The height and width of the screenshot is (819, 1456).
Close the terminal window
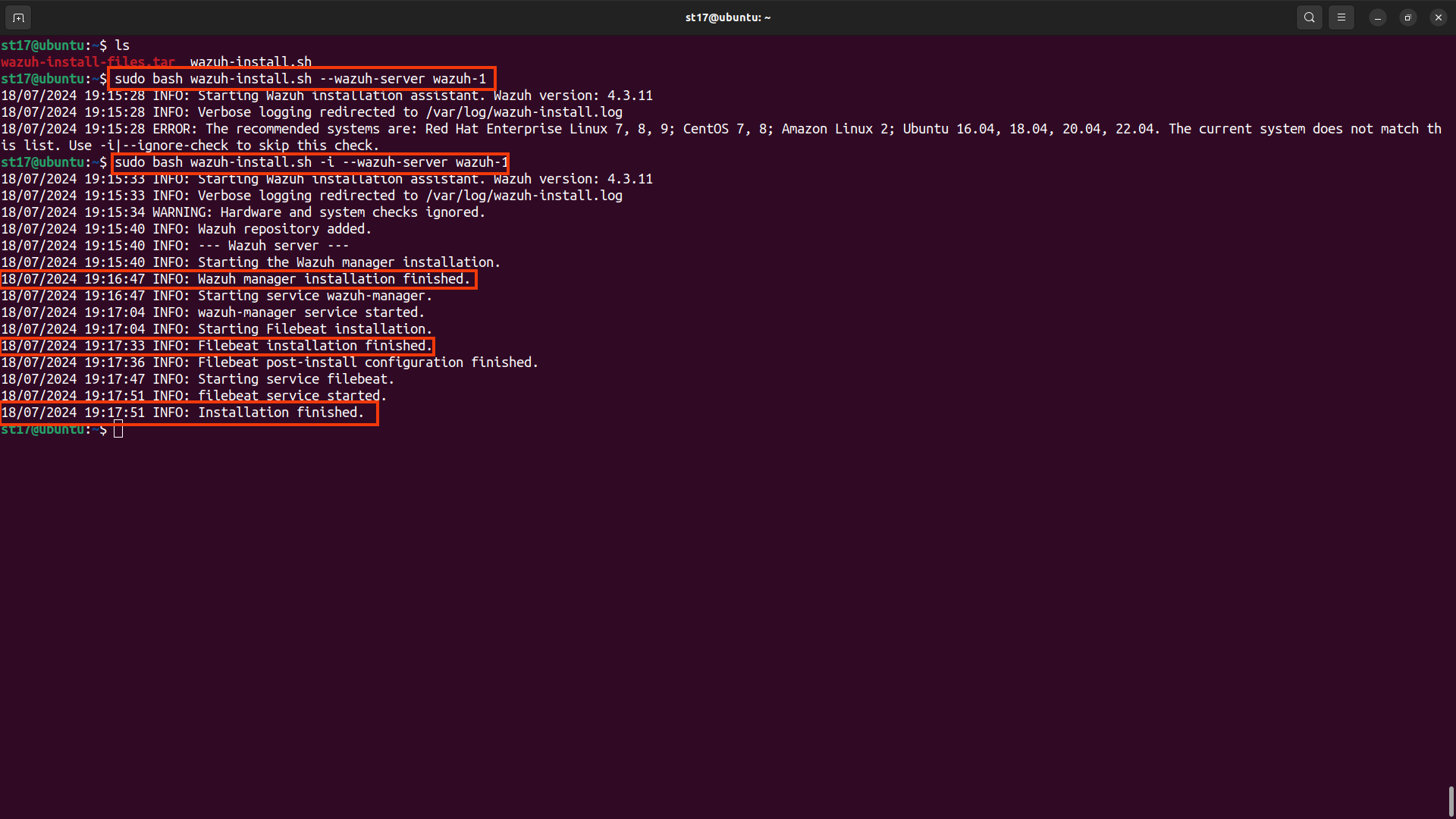1439,17
